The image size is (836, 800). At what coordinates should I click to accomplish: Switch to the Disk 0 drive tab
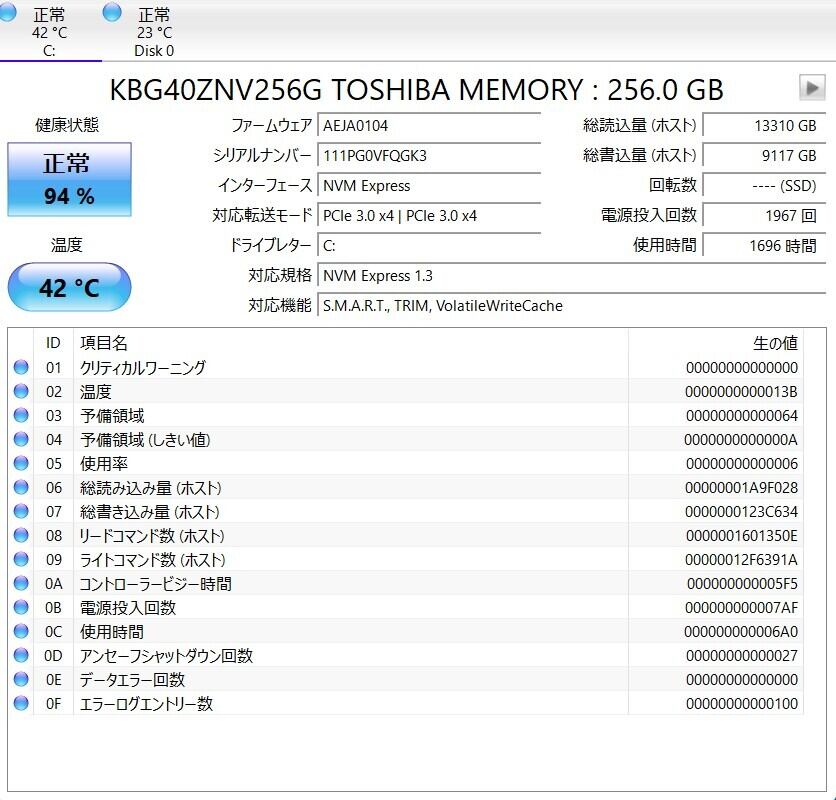tap(154, 30)
